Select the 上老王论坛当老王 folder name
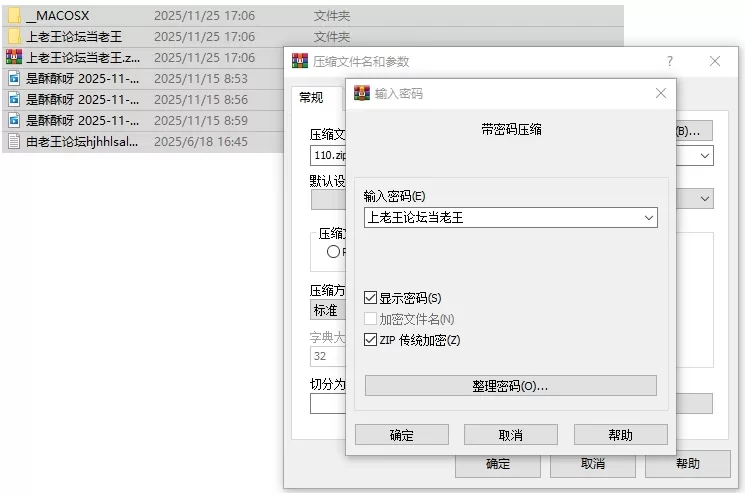The height and width of the screenshot is (495, 745). 74,37
